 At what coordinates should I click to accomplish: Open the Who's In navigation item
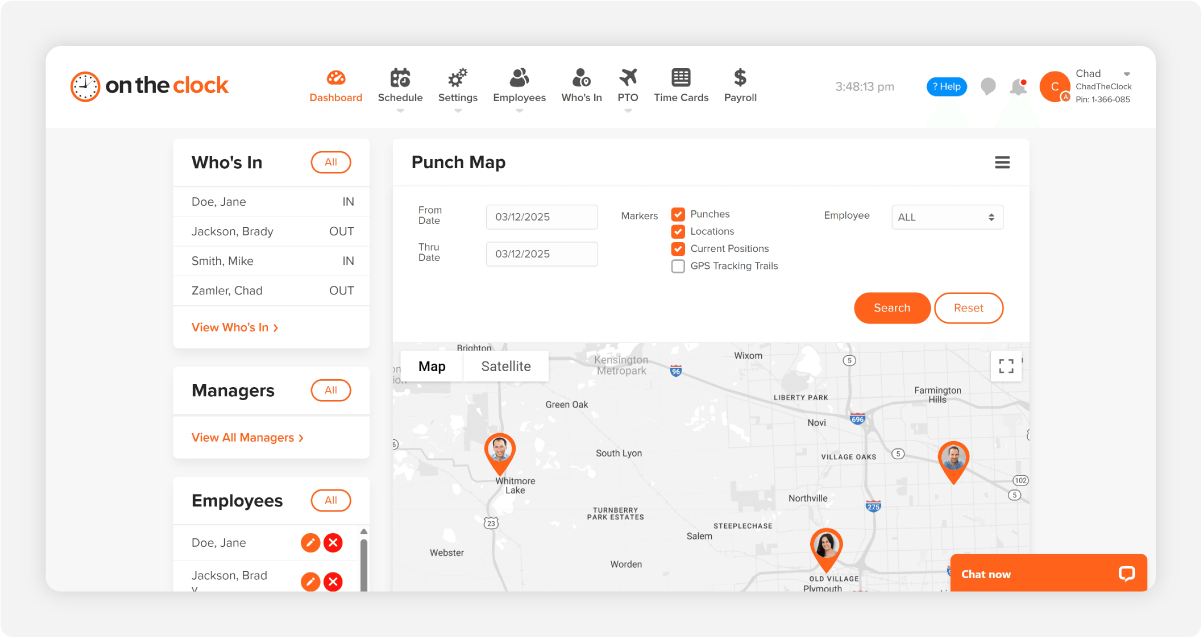[x=581, y=86]
